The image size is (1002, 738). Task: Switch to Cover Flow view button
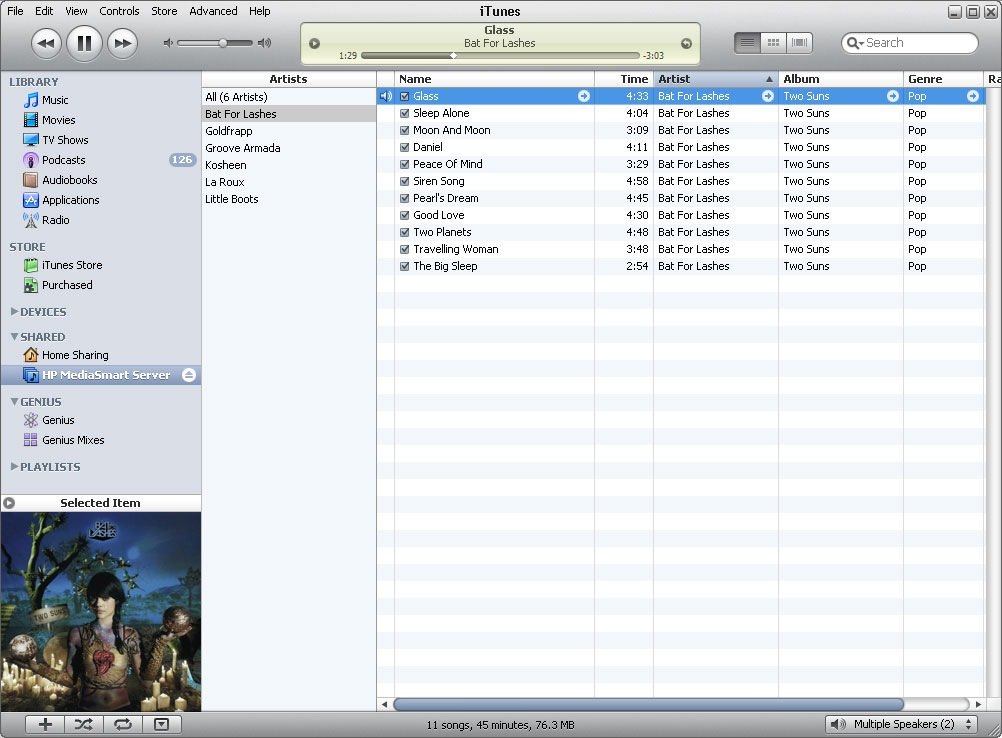tap(799, 43)
